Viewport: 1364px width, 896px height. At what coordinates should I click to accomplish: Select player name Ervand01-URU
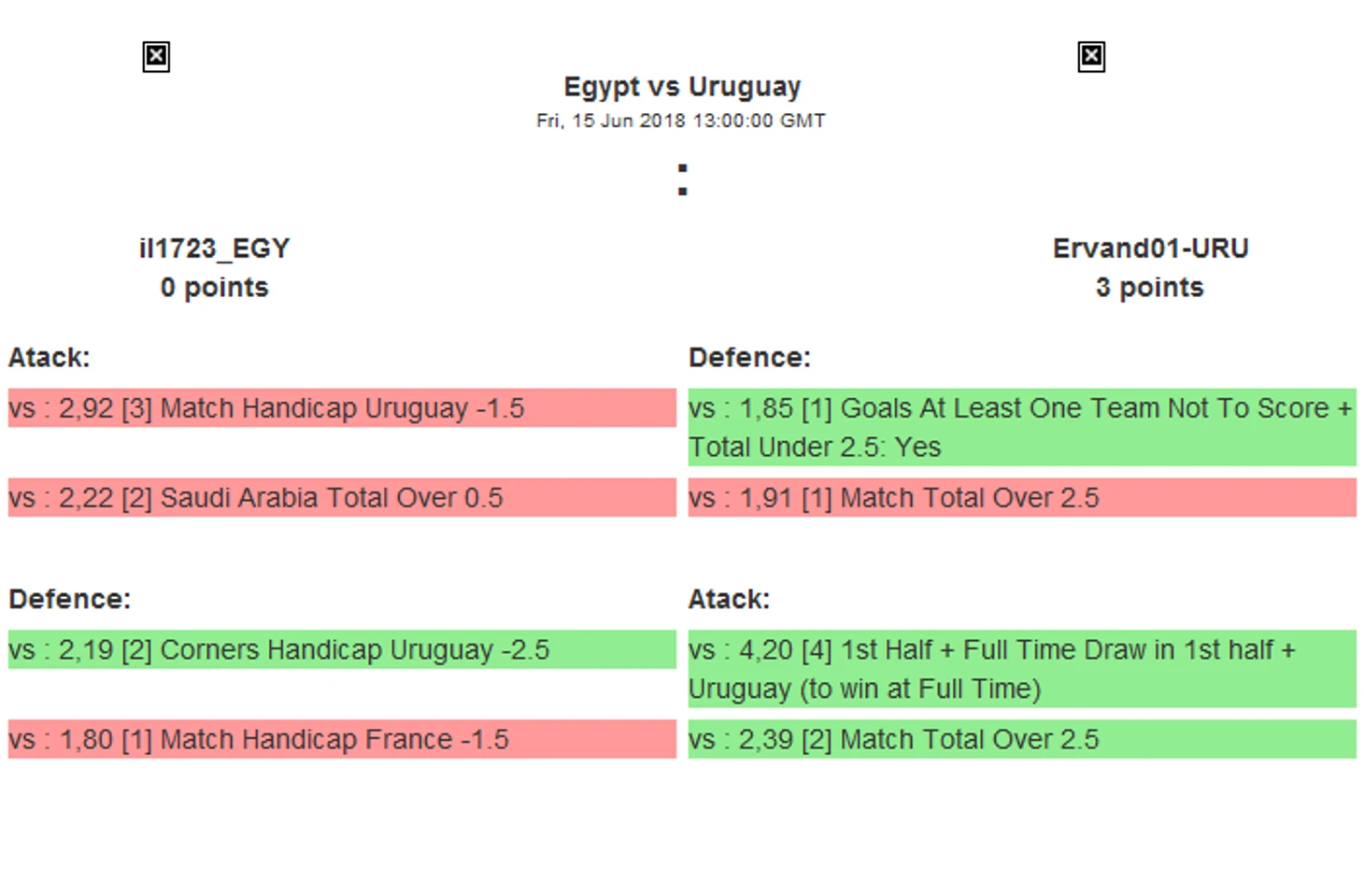[1150, 249]
